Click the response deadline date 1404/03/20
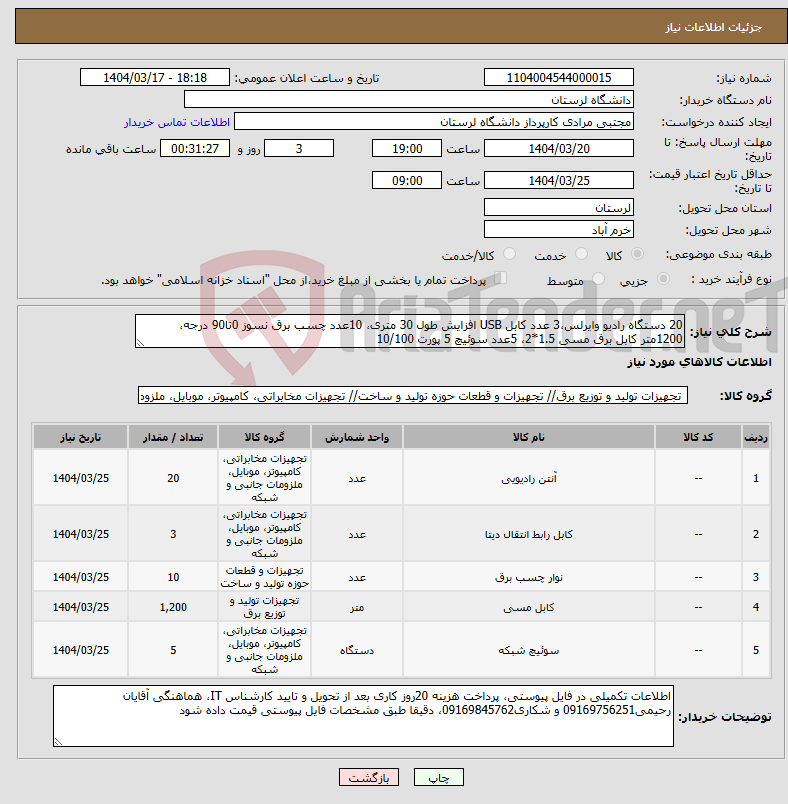The height and width of the screenshot is (804, 788). point(559,149)
